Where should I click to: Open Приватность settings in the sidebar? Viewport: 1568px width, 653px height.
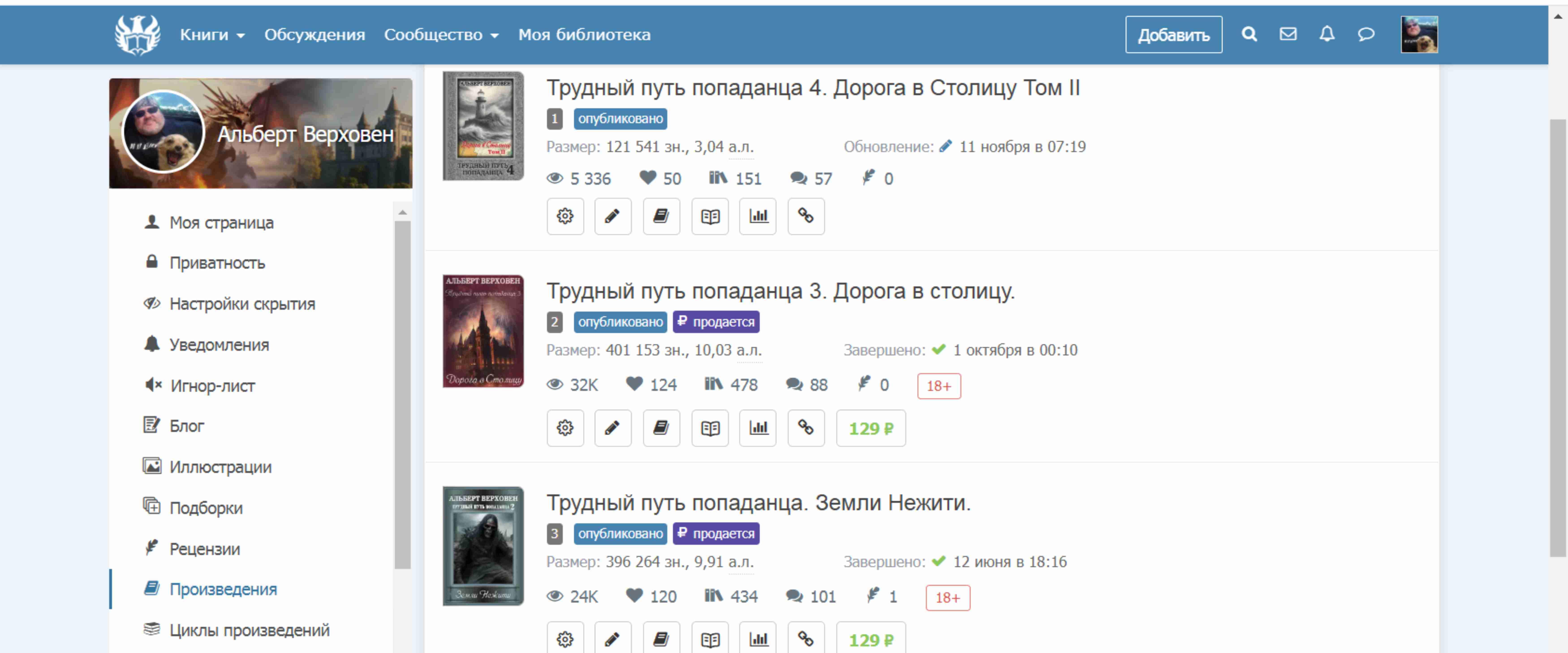point(217,263)
